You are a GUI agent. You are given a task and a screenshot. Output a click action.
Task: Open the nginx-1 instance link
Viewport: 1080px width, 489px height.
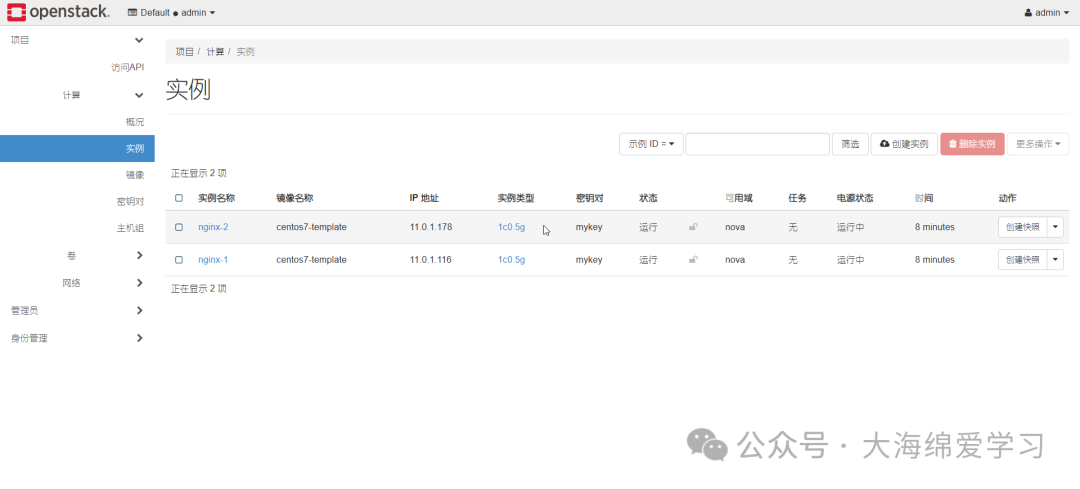point(213,260)
